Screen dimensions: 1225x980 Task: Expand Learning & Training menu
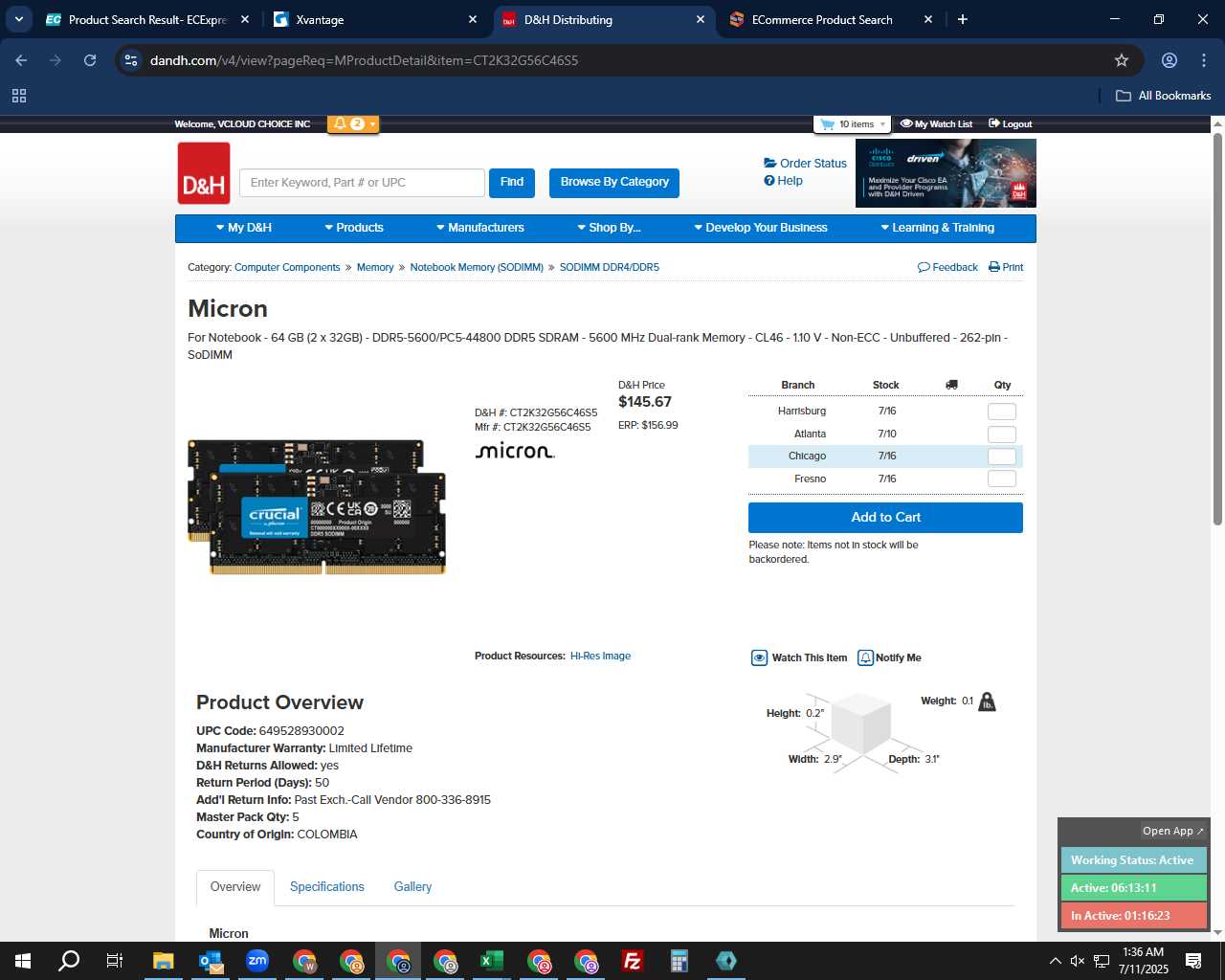coord(938,228)
